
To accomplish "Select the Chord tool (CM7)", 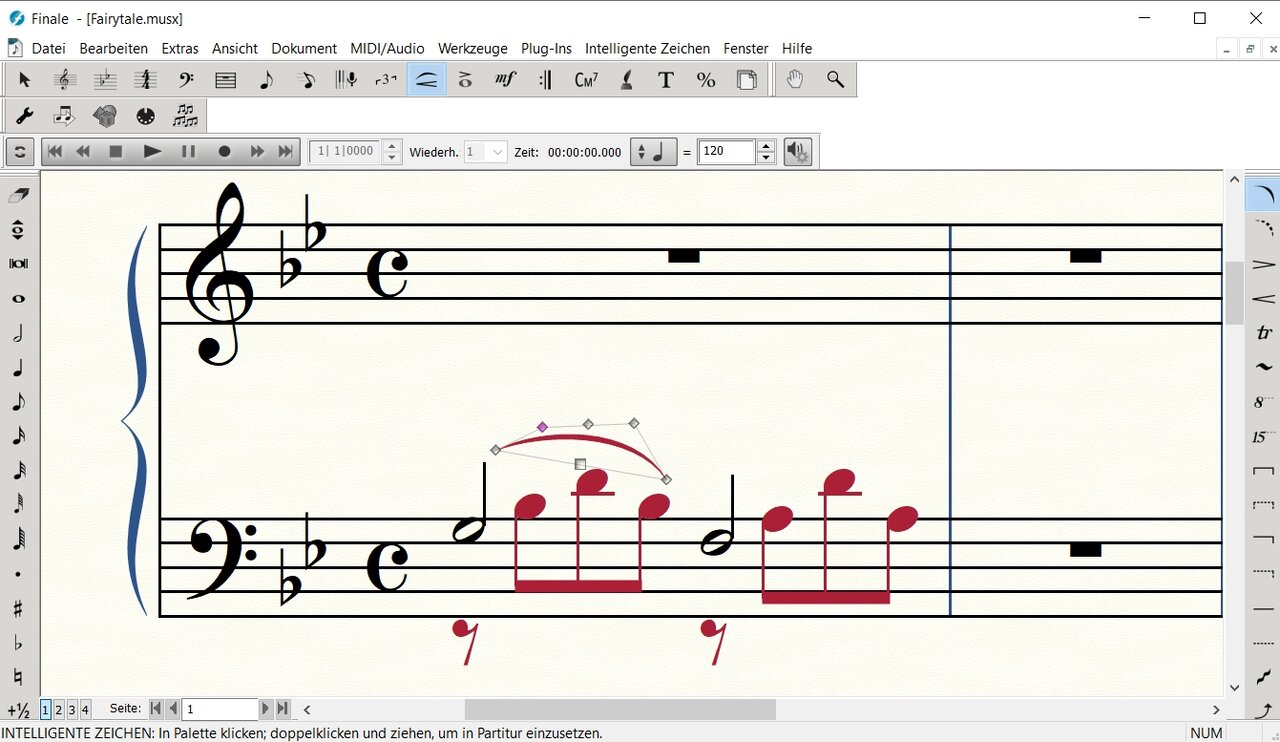I will 586,80.
